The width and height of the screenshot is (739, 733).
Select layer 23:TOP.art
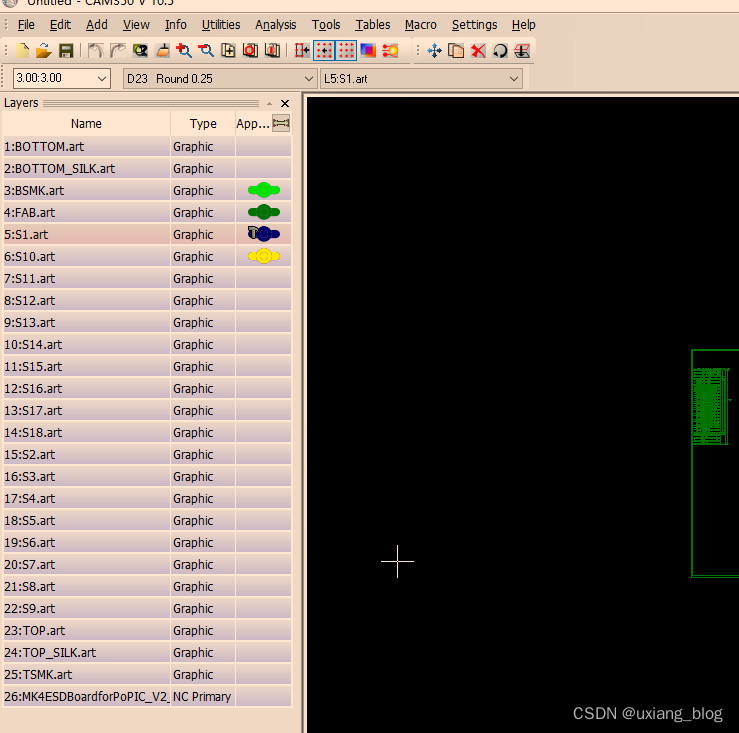(x=86, y=630)
